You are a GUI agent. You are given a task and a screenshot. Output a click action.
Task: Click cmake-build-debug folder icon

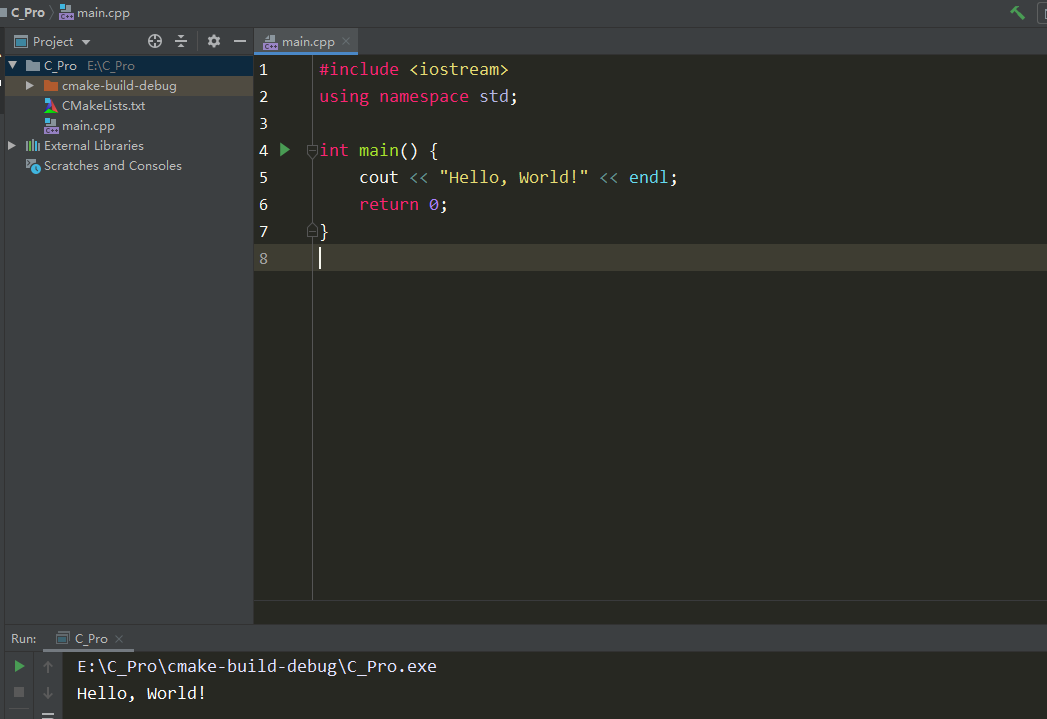[x=51, y=85]
